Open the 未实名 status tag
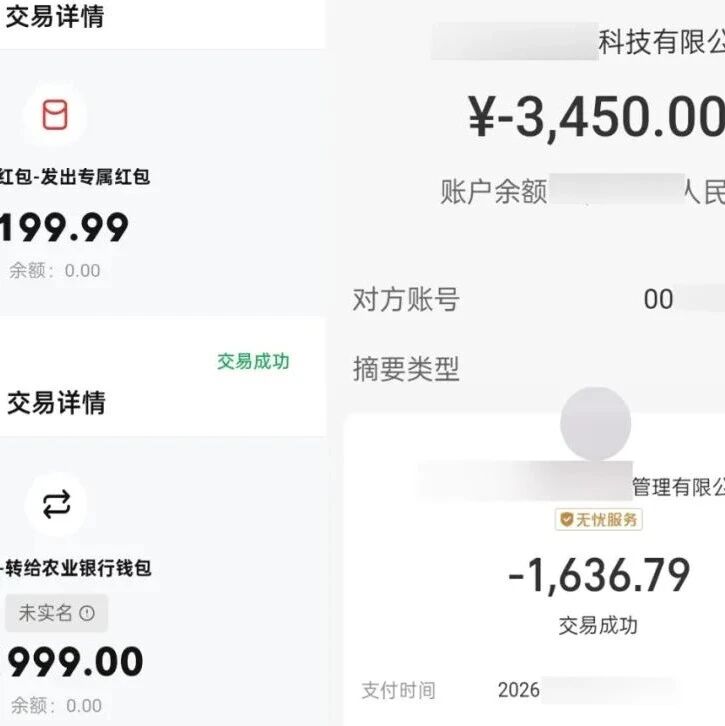This screenshot has width=725, height=726. click(56, 613)
